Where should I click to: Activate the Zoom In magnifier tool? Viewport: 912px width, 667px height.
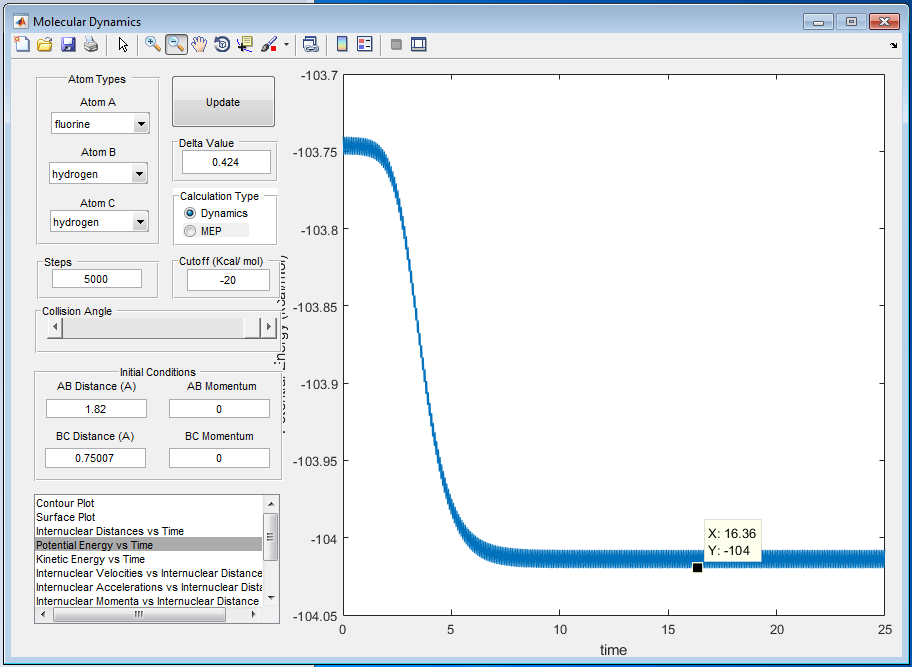tap(153, 44)
